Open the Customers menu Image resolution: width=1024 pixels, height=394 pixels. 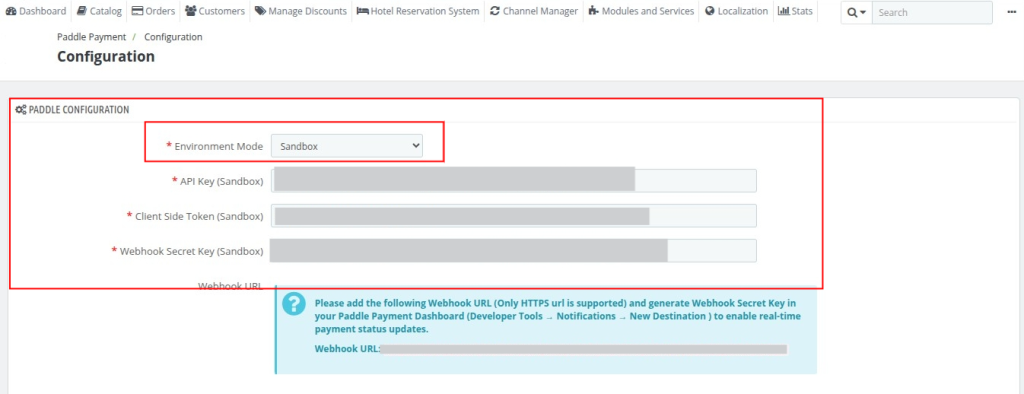point(215,11)
